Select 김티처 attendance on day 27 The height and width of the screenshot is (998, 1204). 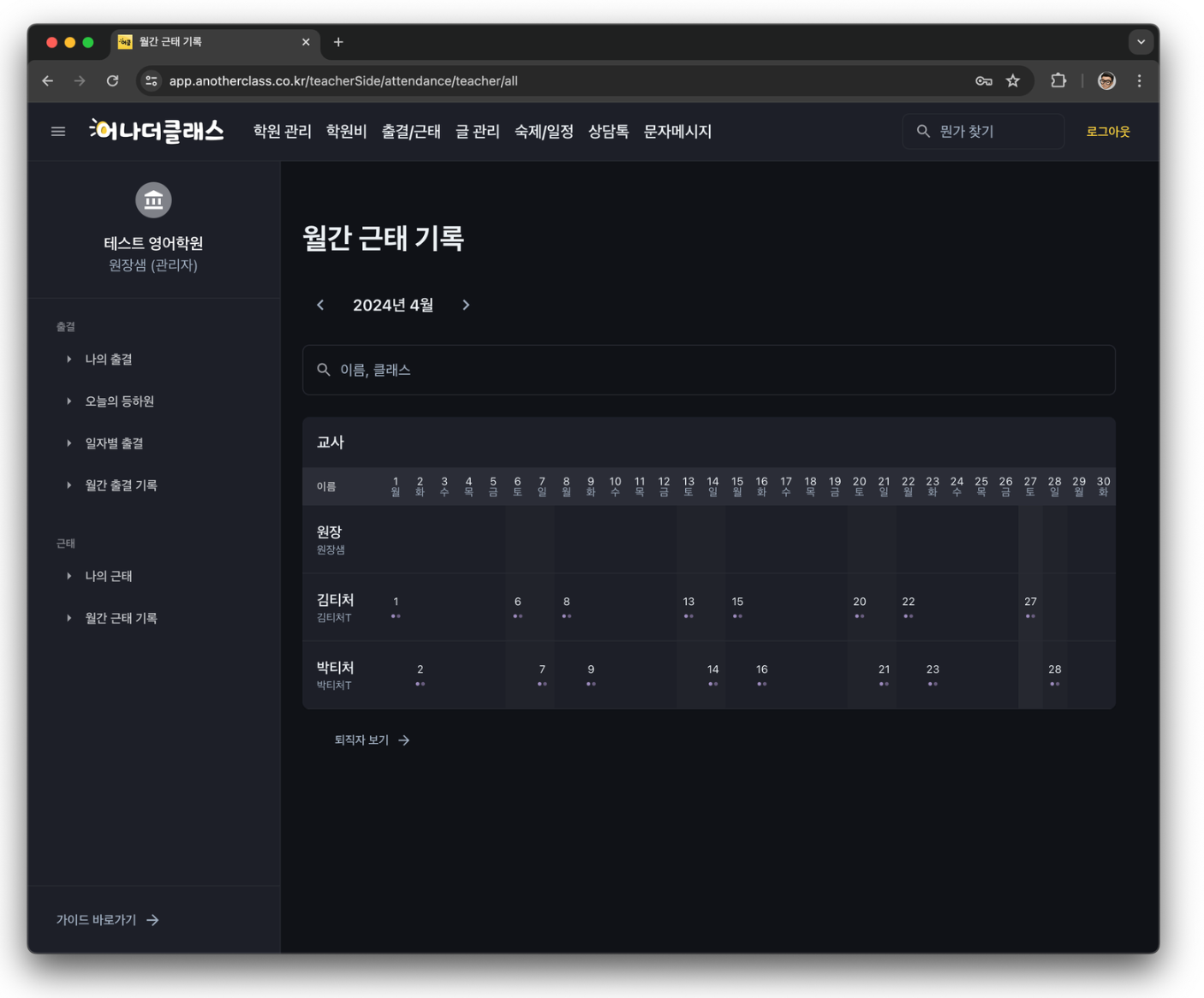click(1030, 607)
